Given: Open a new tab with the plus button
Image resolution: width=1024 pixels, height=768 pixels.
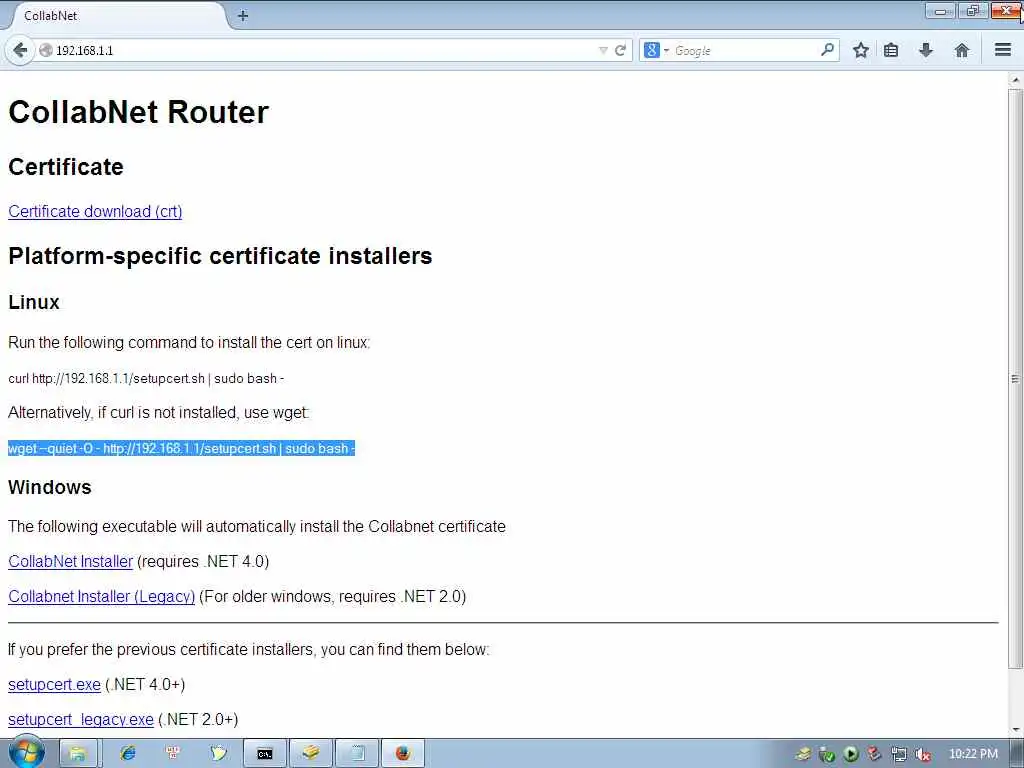Looking at the screenshot, I should pyautogui.click(x=243, y=16).
